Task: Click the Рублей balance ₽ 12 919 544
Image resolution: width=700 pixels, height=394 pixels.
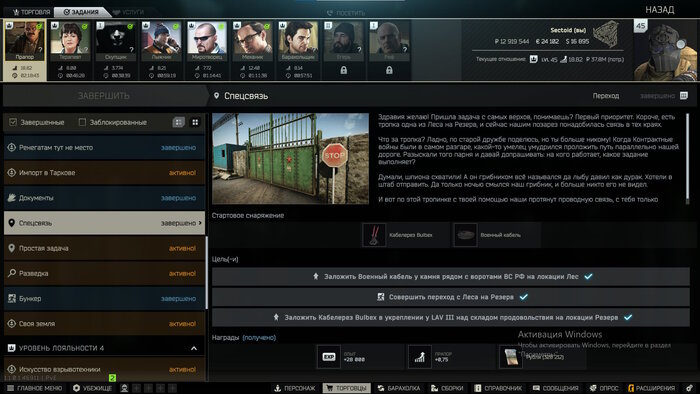Action: [x=512, y=41]
